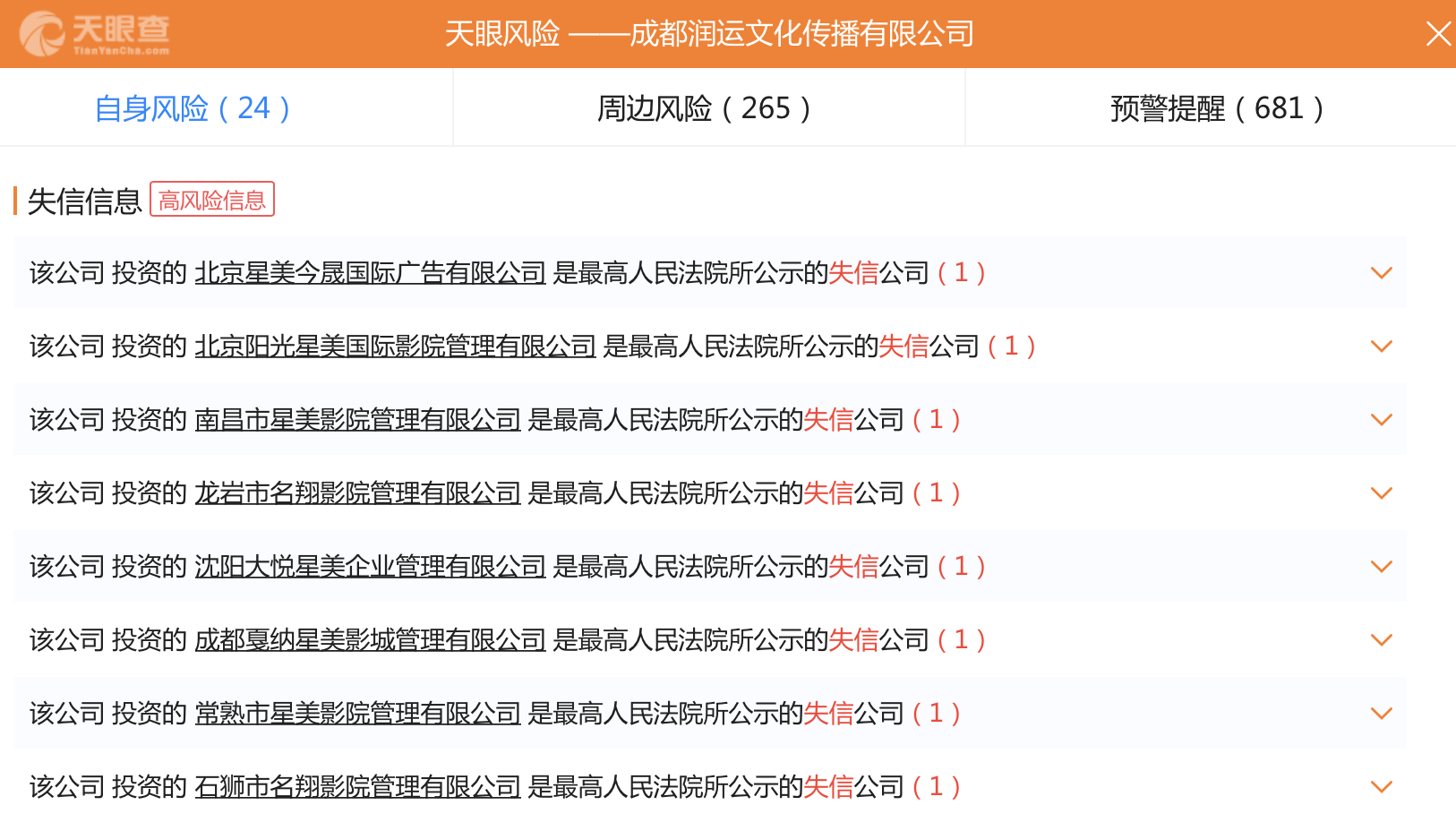Open link 南昌市星美影院管理有限公司
Screen dimensions: 1456x822
click(x=358, y=419)
